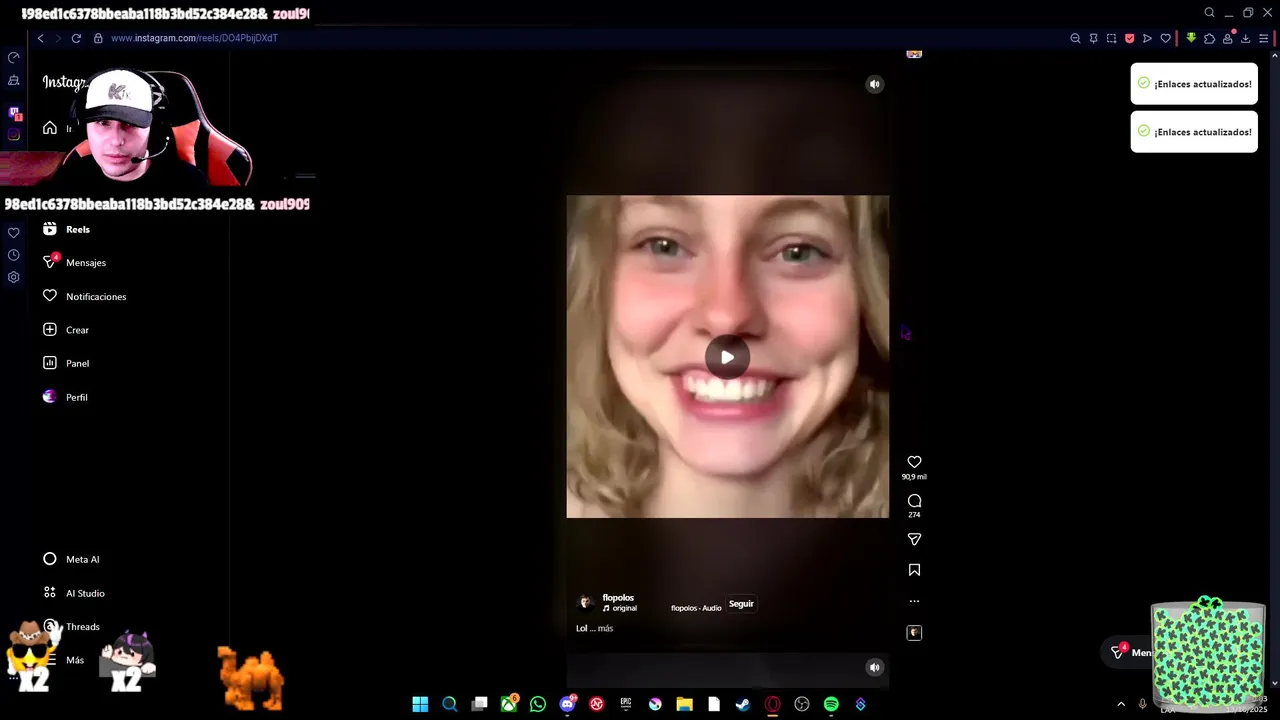Click the red ad-blocker shield icon
The height and width of the screenshot is (720, 1280).
coord(1129,38)
